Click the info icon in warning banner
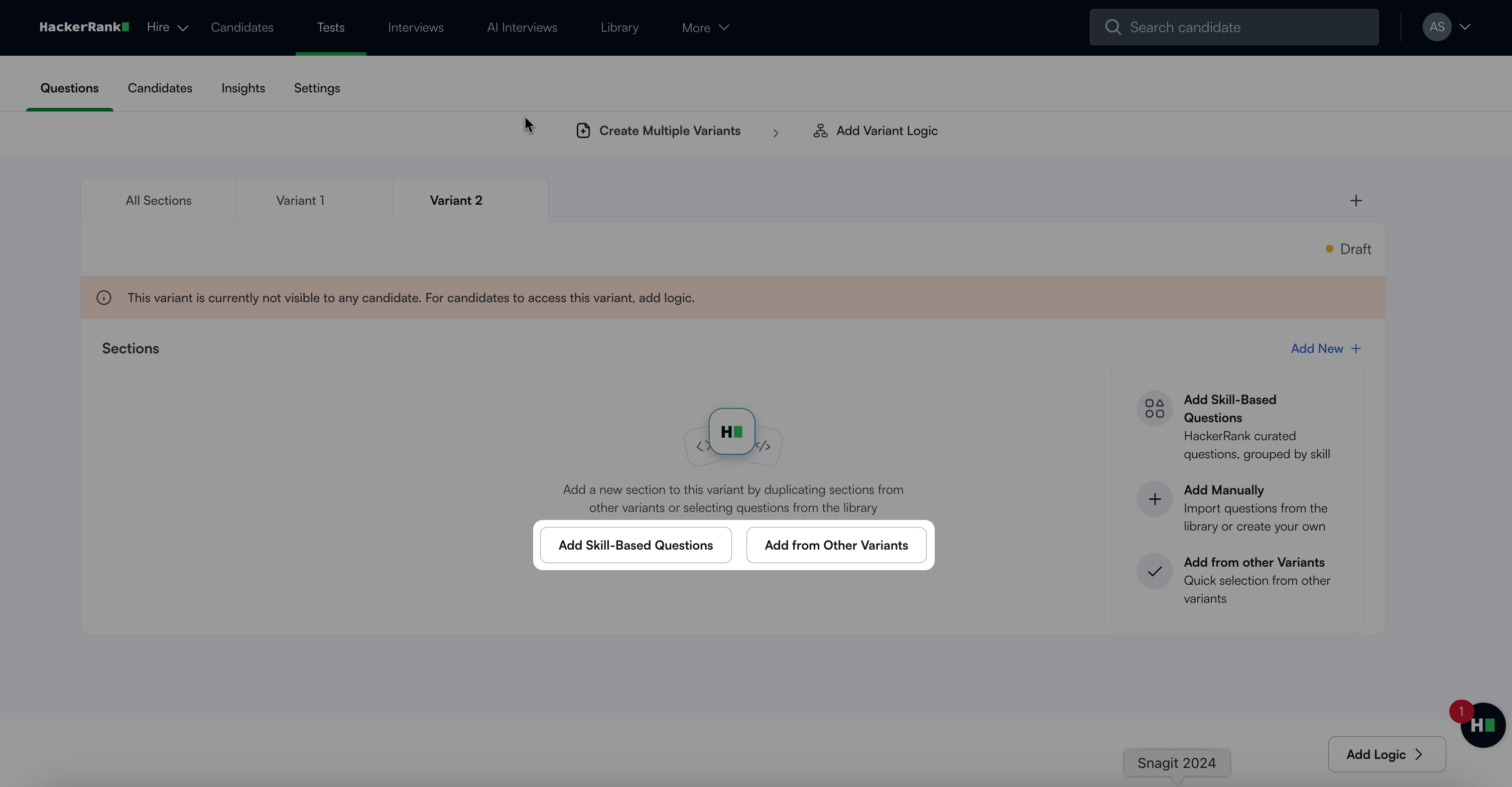The height and width of the screenshot is (787, 1512). pyautogui.click(x=104, y=298)
